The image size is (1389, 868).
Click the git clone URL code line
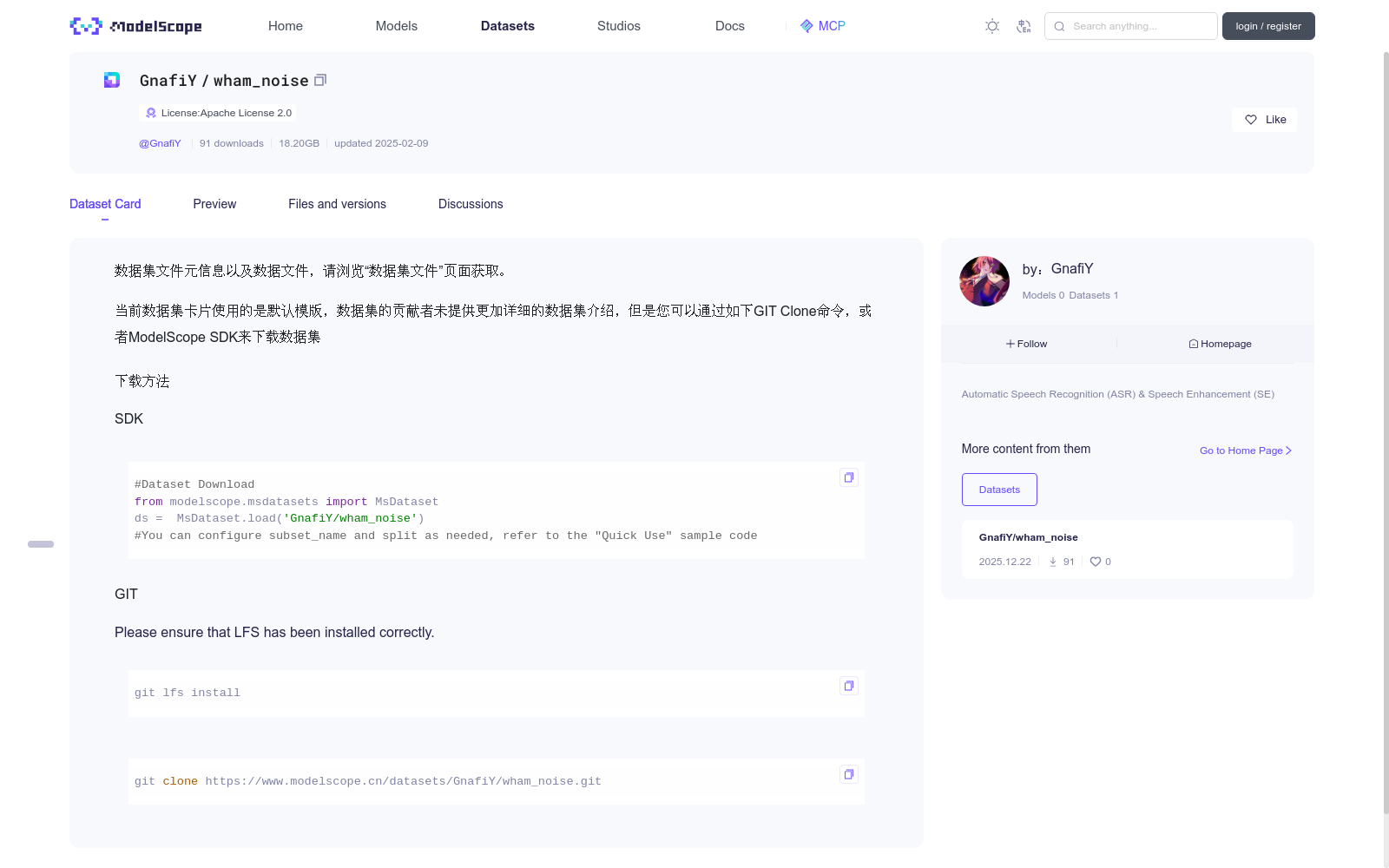pyautogui.click(x=368, y=781)
